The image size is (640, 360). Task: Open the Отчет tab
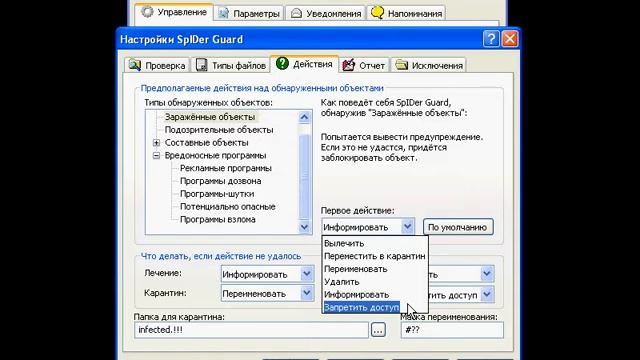364,65
